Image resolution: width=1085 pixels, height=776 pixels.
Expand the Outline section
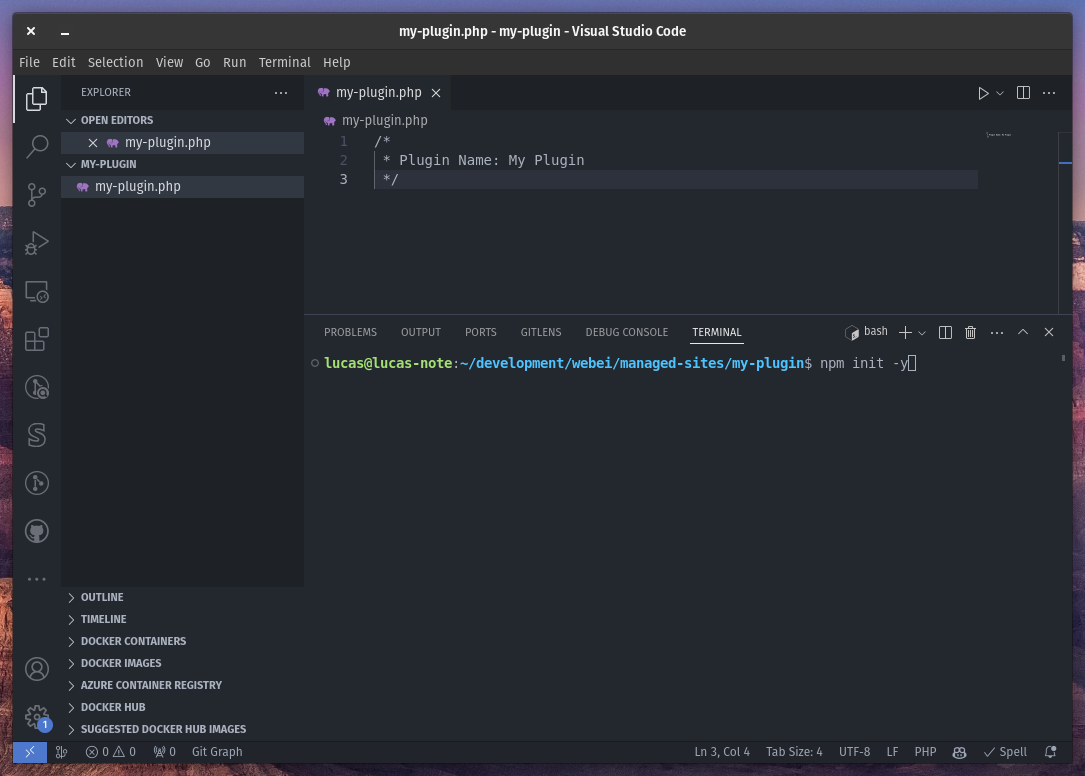coord(183,597)
